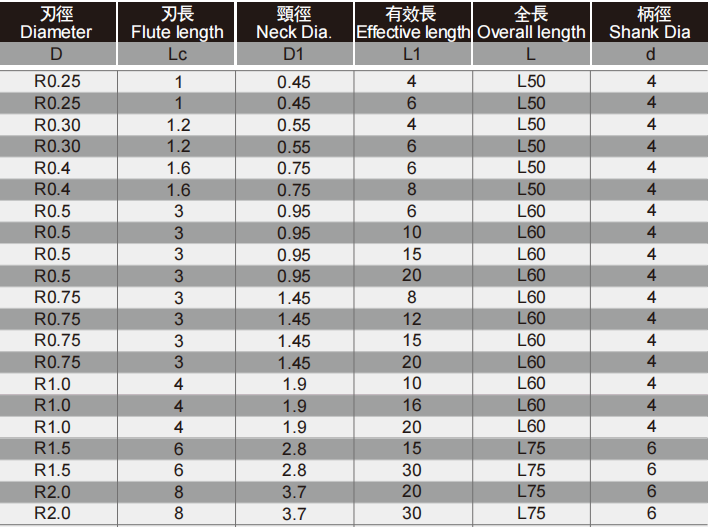
Task: Select effective length 15 in R1.5 row
Action: [x=412, y=448]
